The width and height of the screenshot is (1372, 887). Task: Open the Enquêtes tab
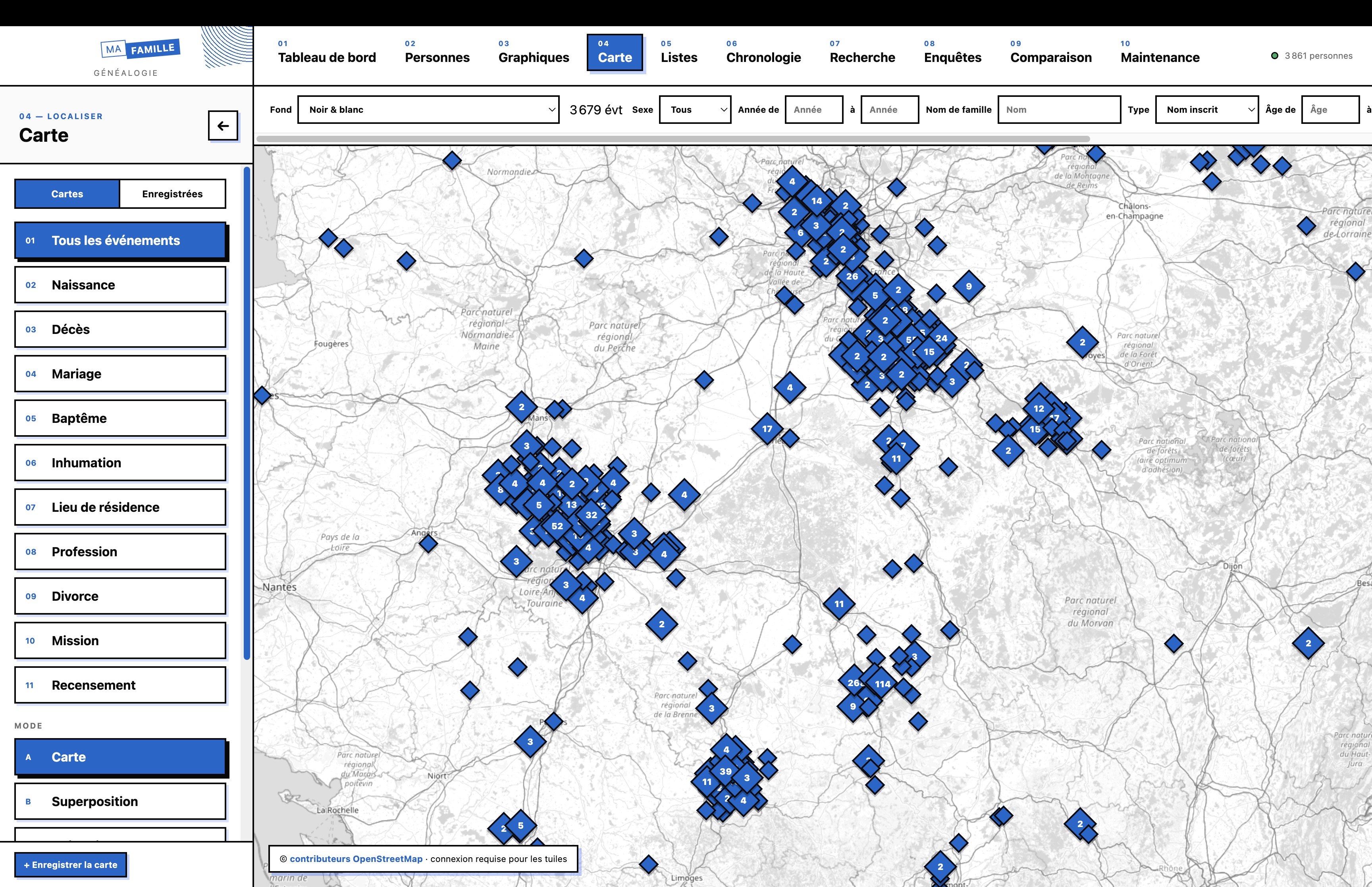[952, 52]
